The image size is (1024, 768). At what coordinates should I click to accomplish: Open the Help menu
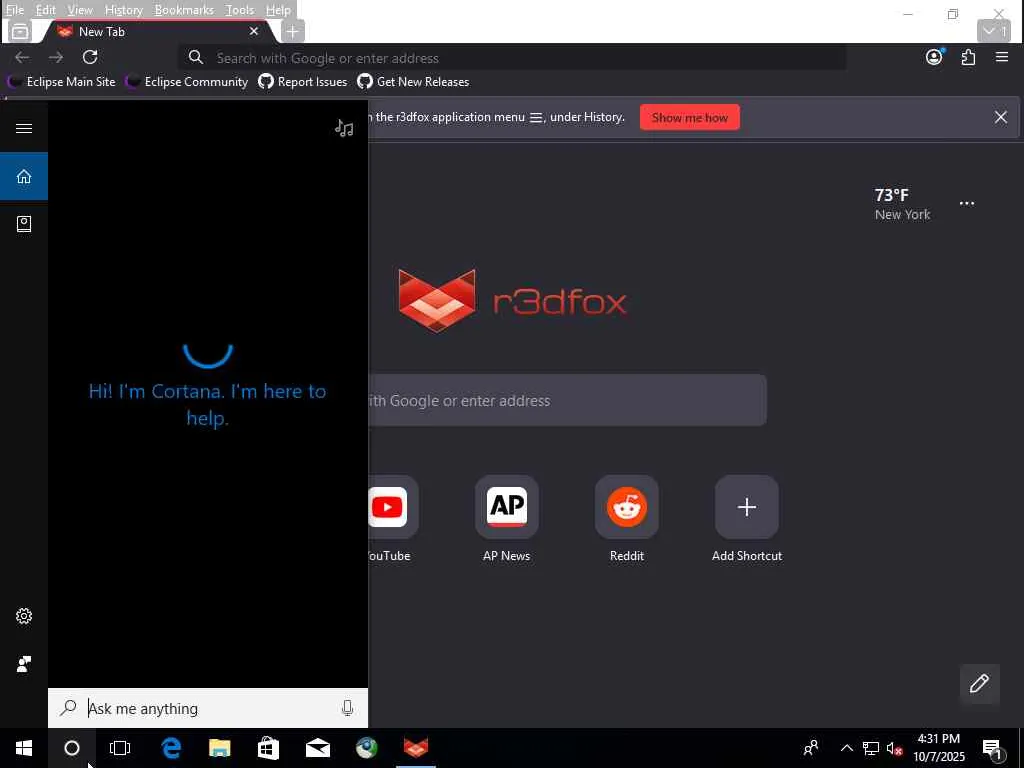(x=278, y=10)
